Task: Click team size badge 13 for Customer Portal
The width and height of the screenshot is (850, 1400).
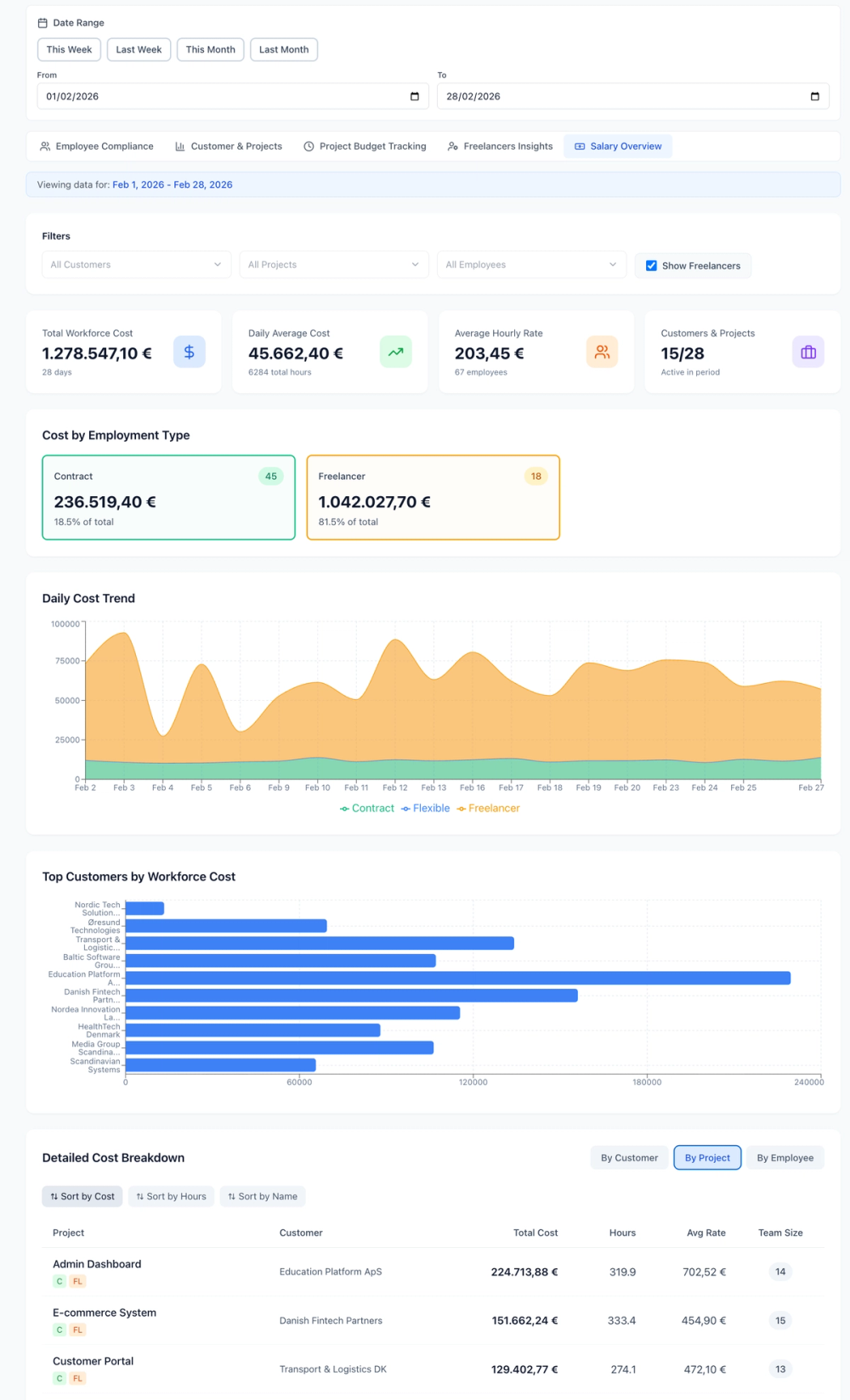Action: (780, 1369)
